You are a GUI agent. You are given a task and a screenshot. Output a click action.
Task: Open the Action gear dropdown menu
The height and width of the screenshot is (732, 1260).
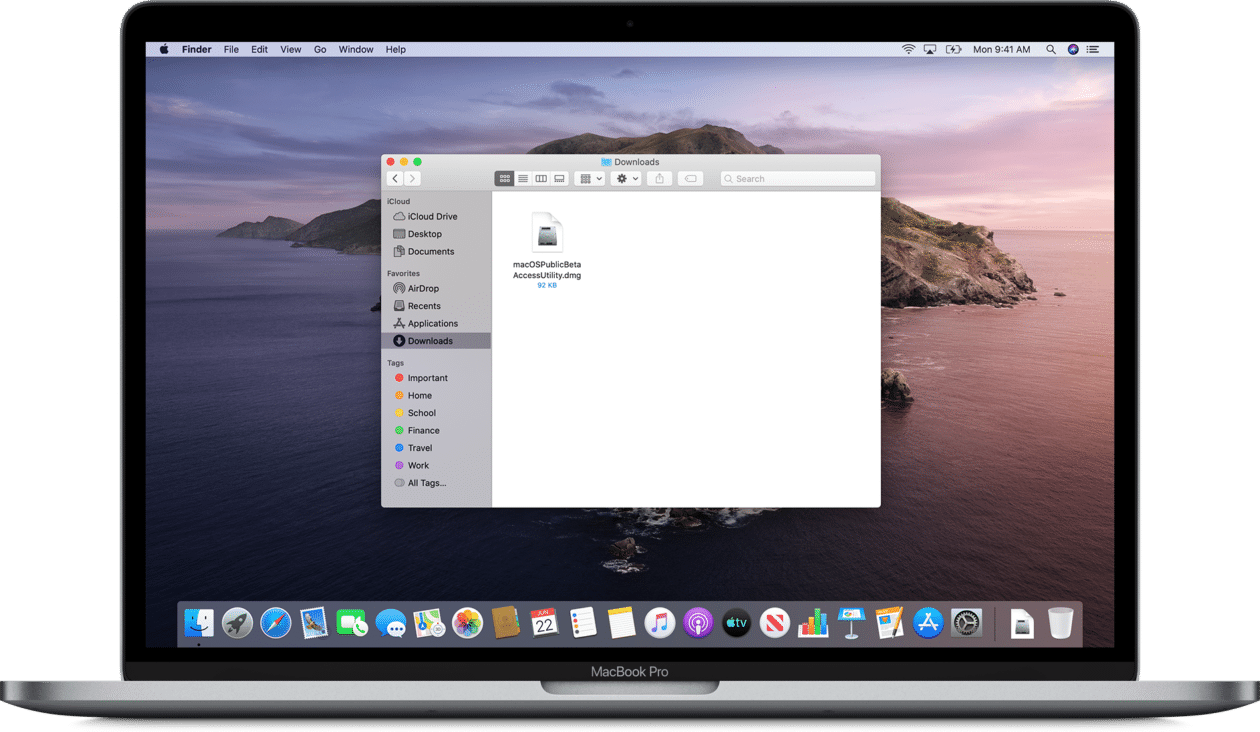625,178
